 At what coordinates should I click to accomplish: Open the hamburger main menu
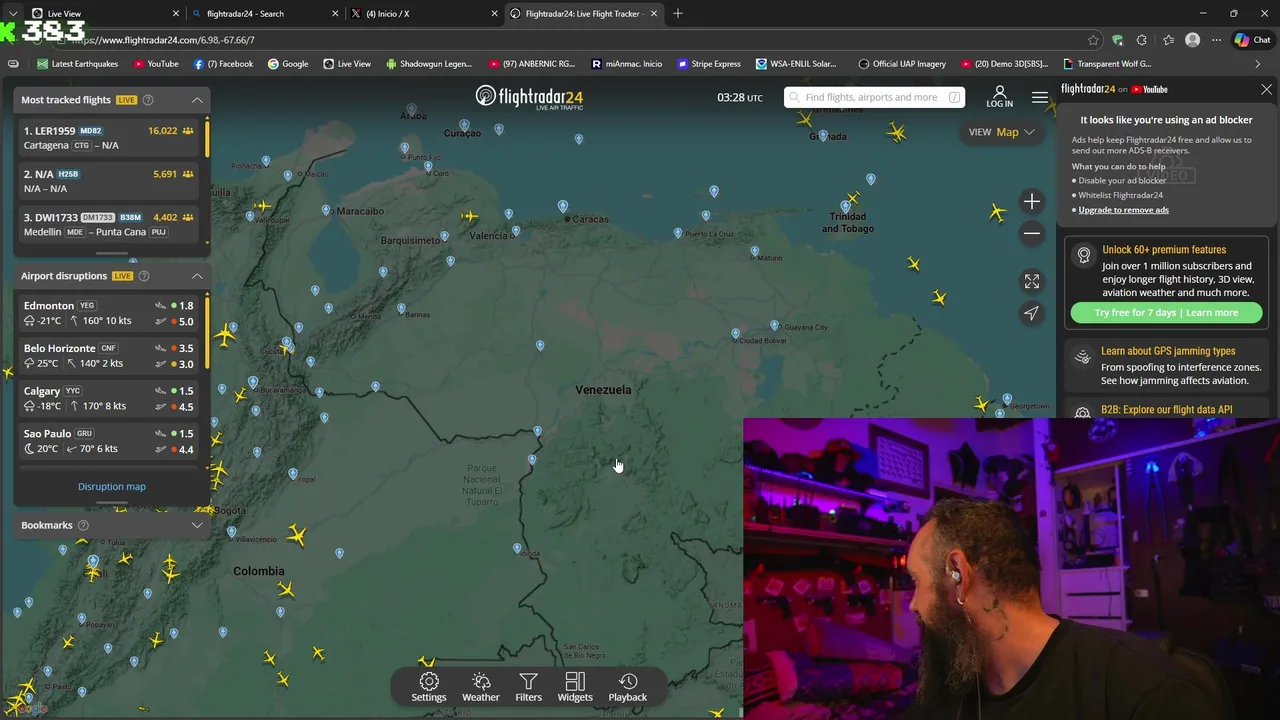click(x=1040, y=98)
